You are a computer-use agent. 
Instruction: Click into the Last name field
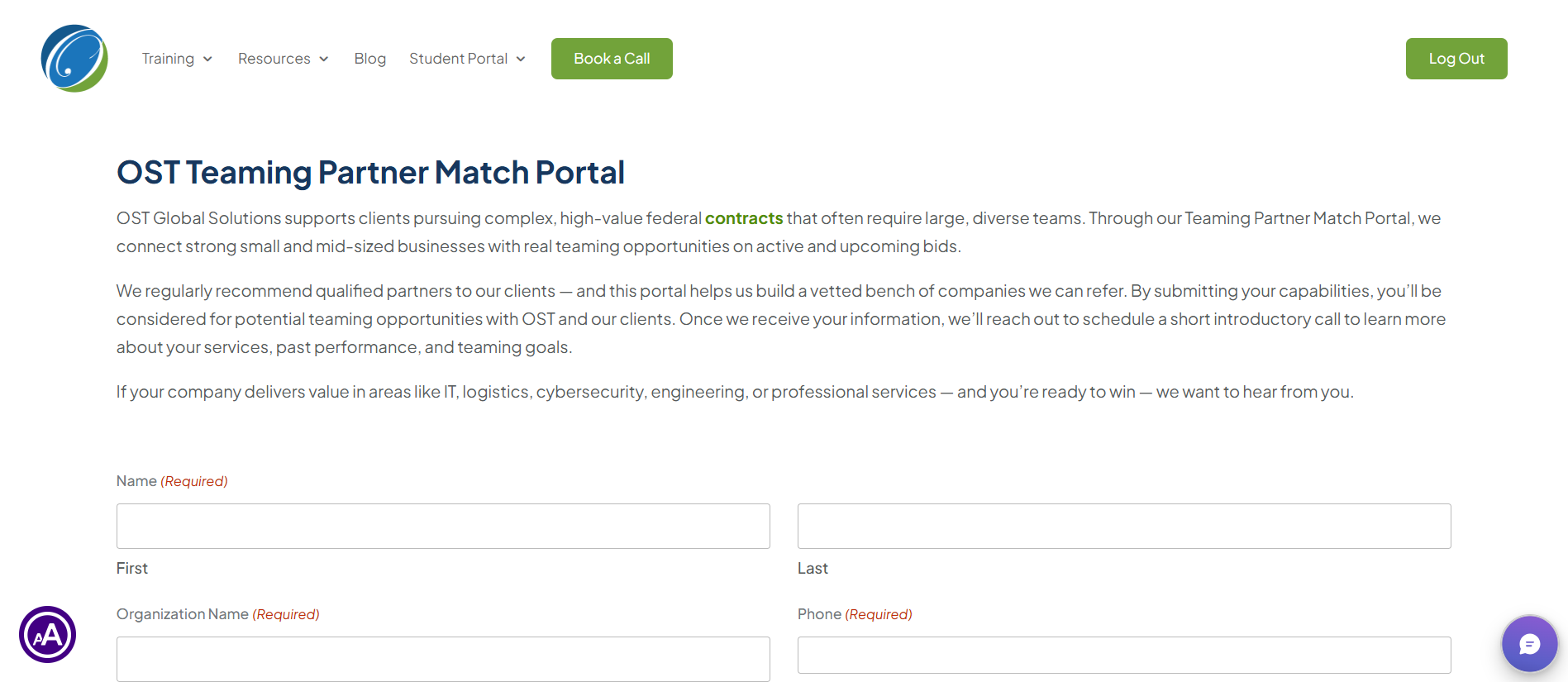click(1124, 526)
